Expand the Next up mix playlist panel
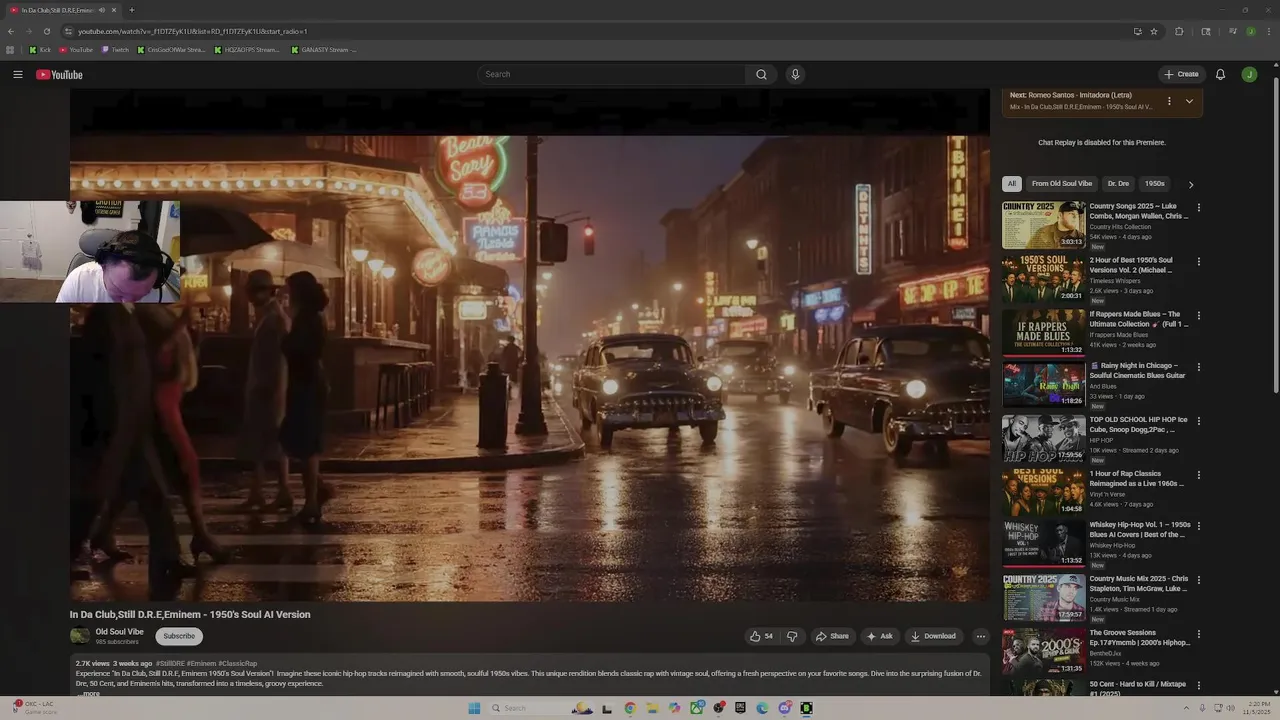Image resolution: width=1280 pixels, height=720 pixels. click(x=1189, y=101)
